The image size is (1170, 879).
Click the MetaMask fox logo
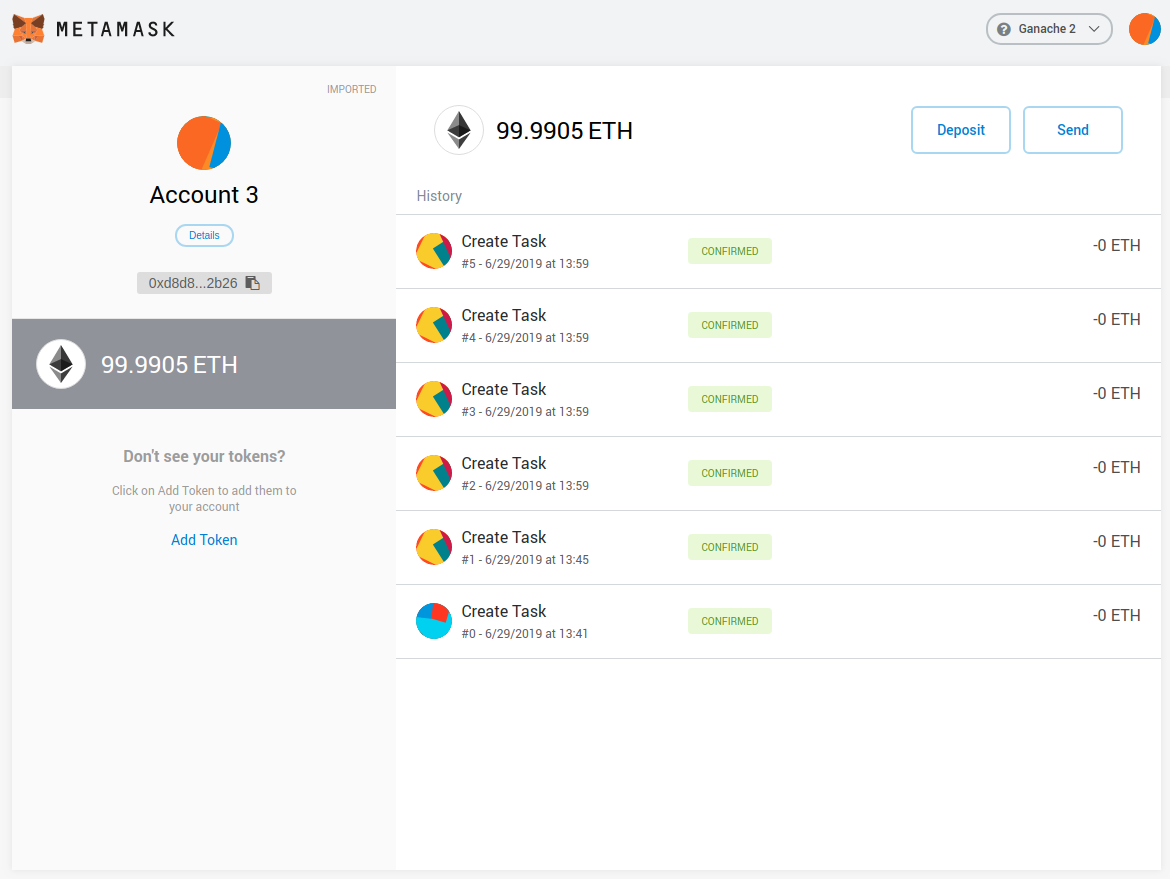[x=28, y=28]
